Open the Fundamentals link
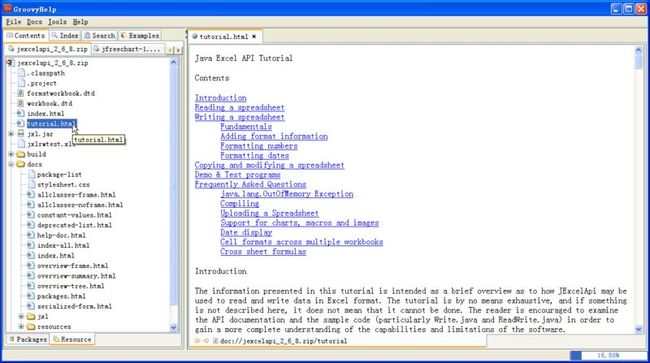The height and width of the screenshot is (363, 650). click(x=246, y=126)
